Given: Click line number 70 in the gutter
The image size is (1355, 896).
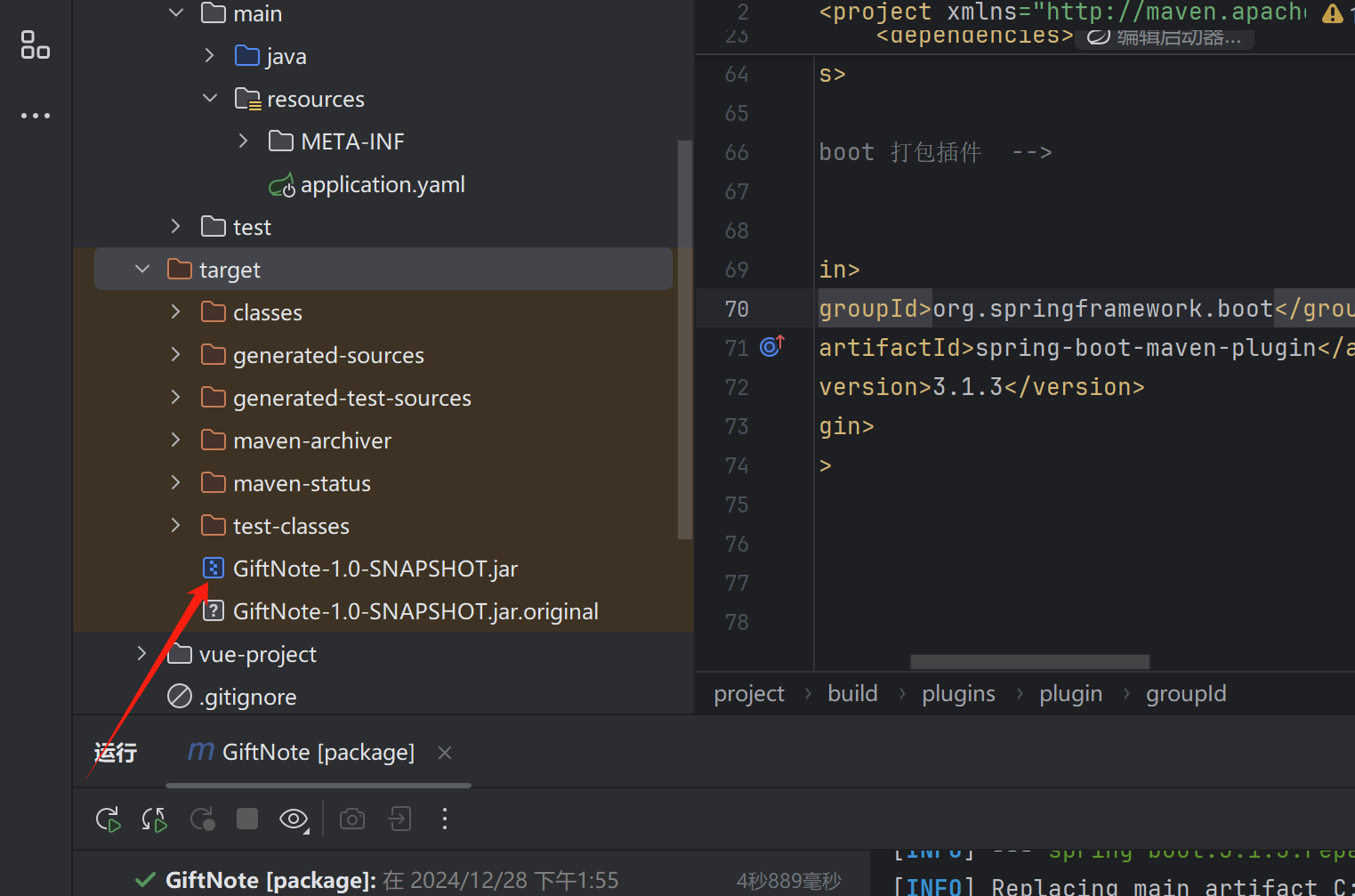Looking at the screenshot, I should pos(737,309).
